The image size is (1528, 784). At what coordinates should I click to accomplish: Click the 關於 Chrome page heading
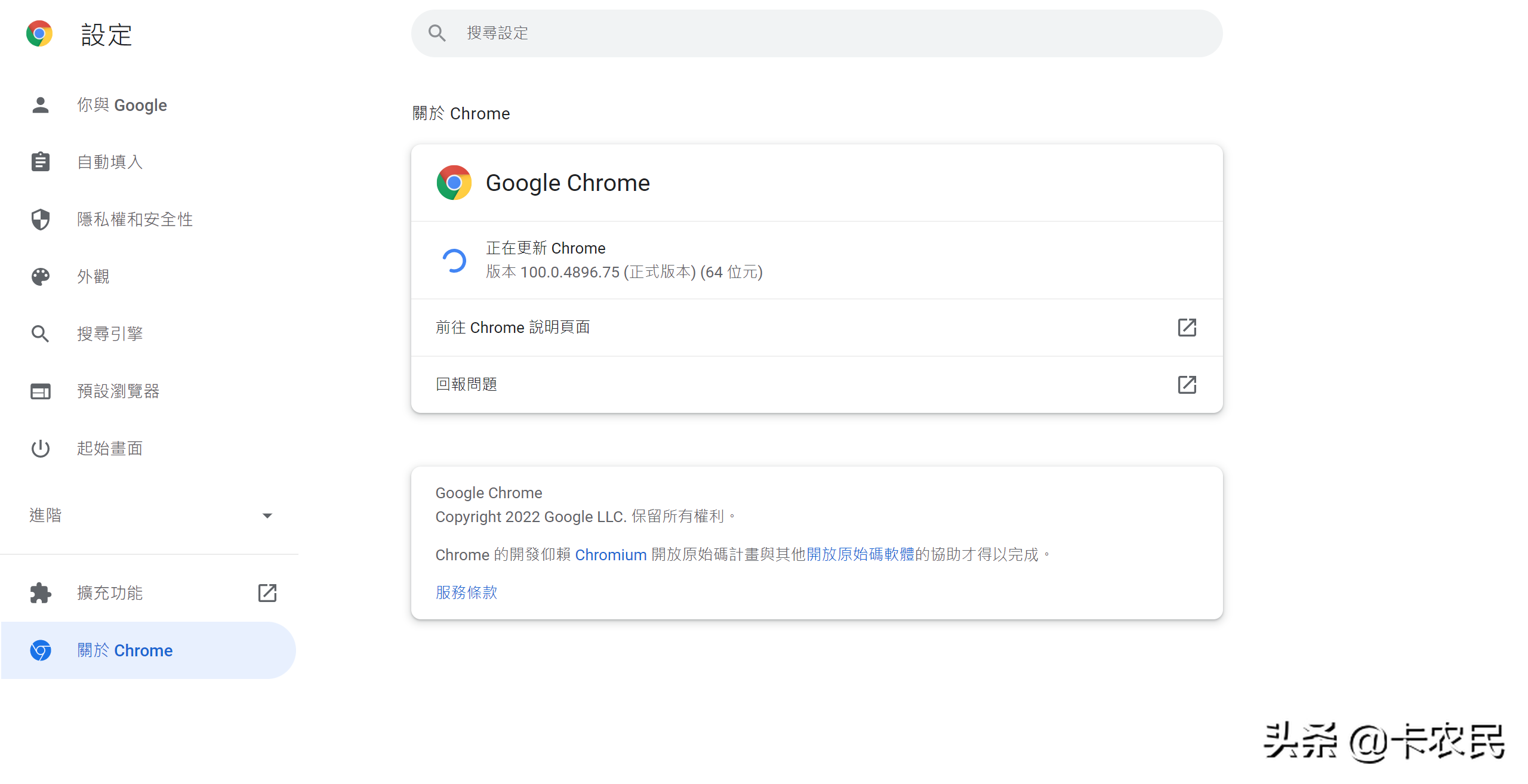(461, 113)
